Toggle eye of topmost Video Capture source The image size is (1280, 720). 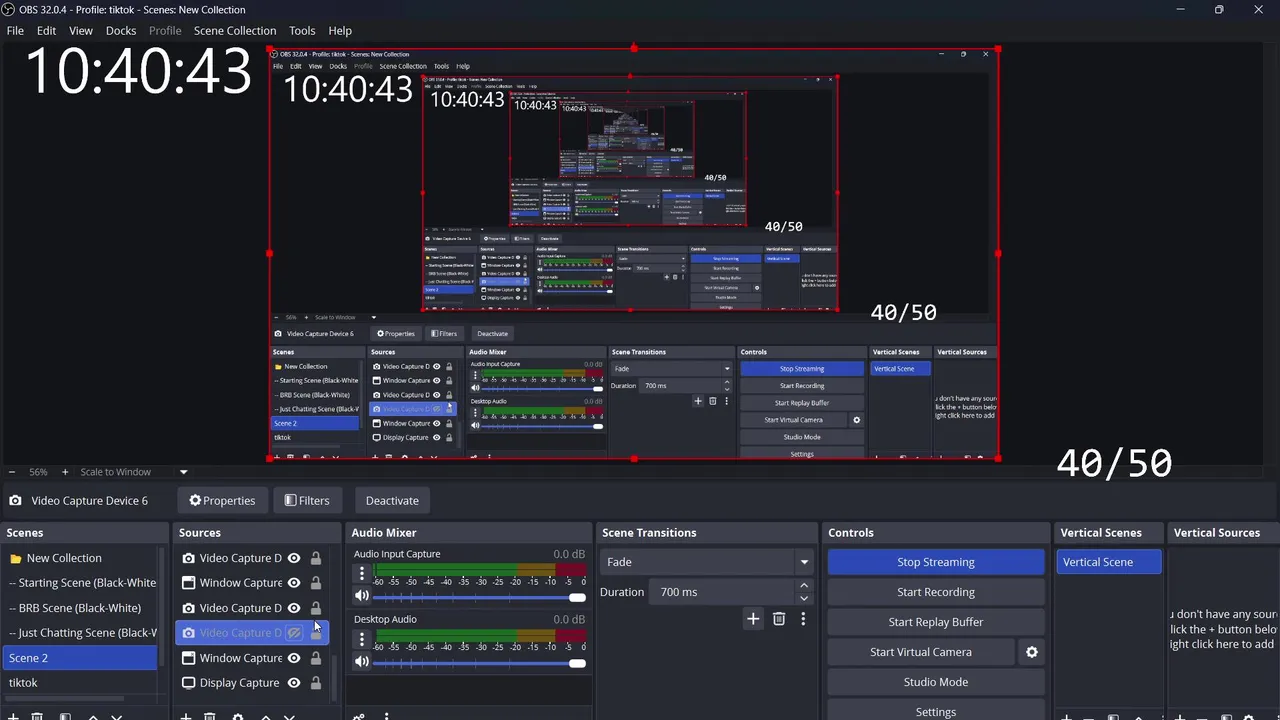pos(294,558)
